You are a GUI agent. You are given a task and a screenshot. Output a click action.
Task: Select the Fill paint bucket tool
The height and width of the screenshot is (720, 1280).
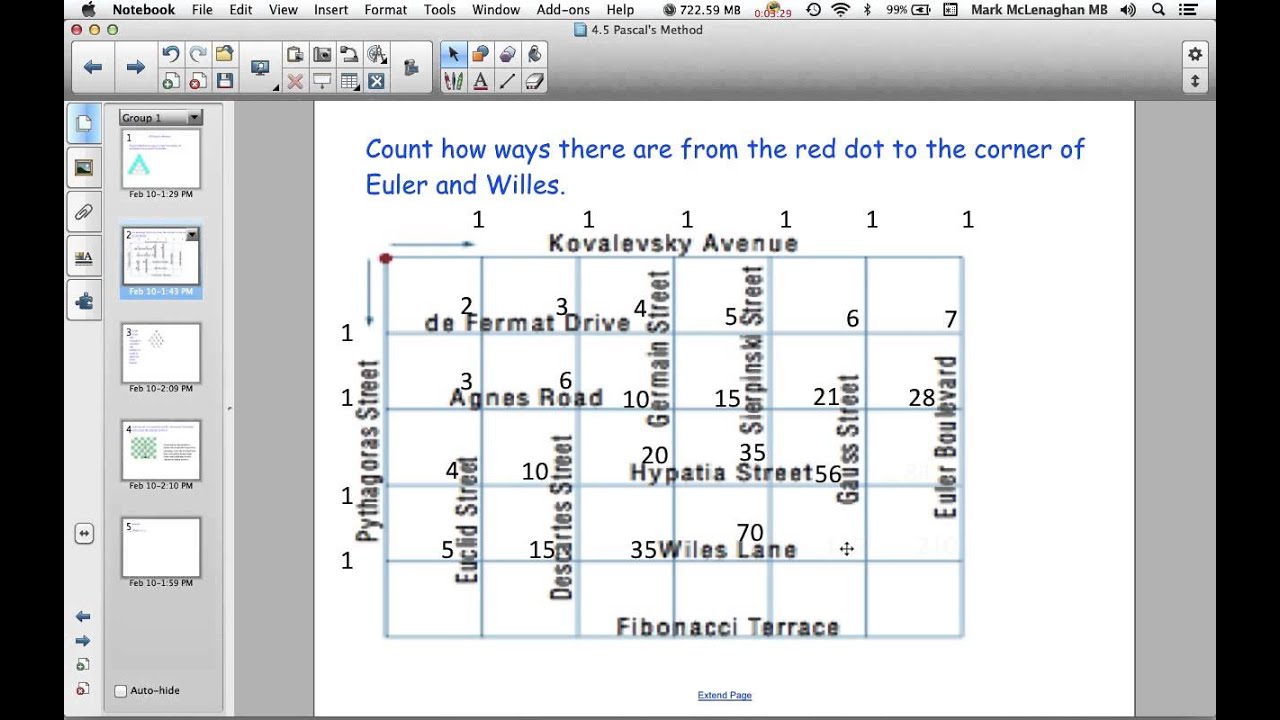pyautogui.click(x=534, y=54)
